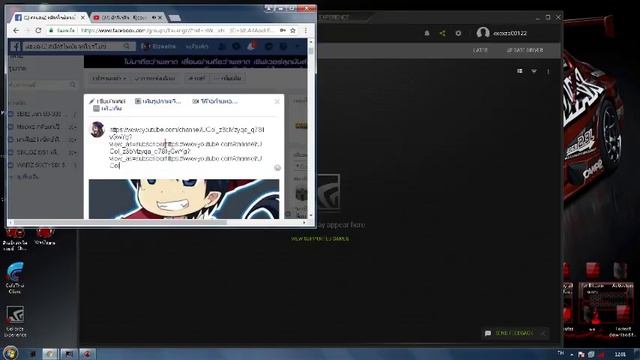The height and width of the screenshot is (360, 640).
Task: Click the Facebook search magnifier icon
Action: click(x=127, y=46)
